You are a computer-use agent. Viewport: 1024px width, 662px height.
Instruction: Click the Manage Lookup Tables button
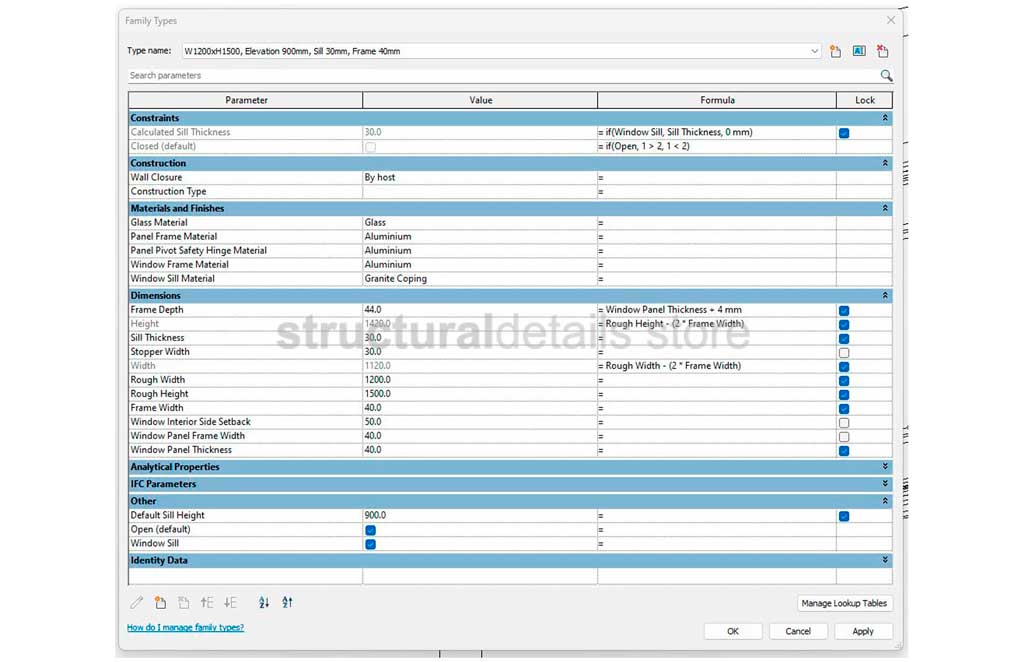[x=845, y=603]
